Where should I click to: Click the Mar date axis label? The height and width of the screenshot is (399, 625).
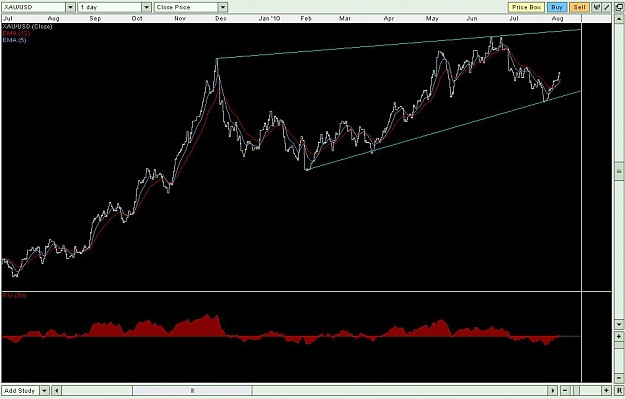(x=345, y=18)
